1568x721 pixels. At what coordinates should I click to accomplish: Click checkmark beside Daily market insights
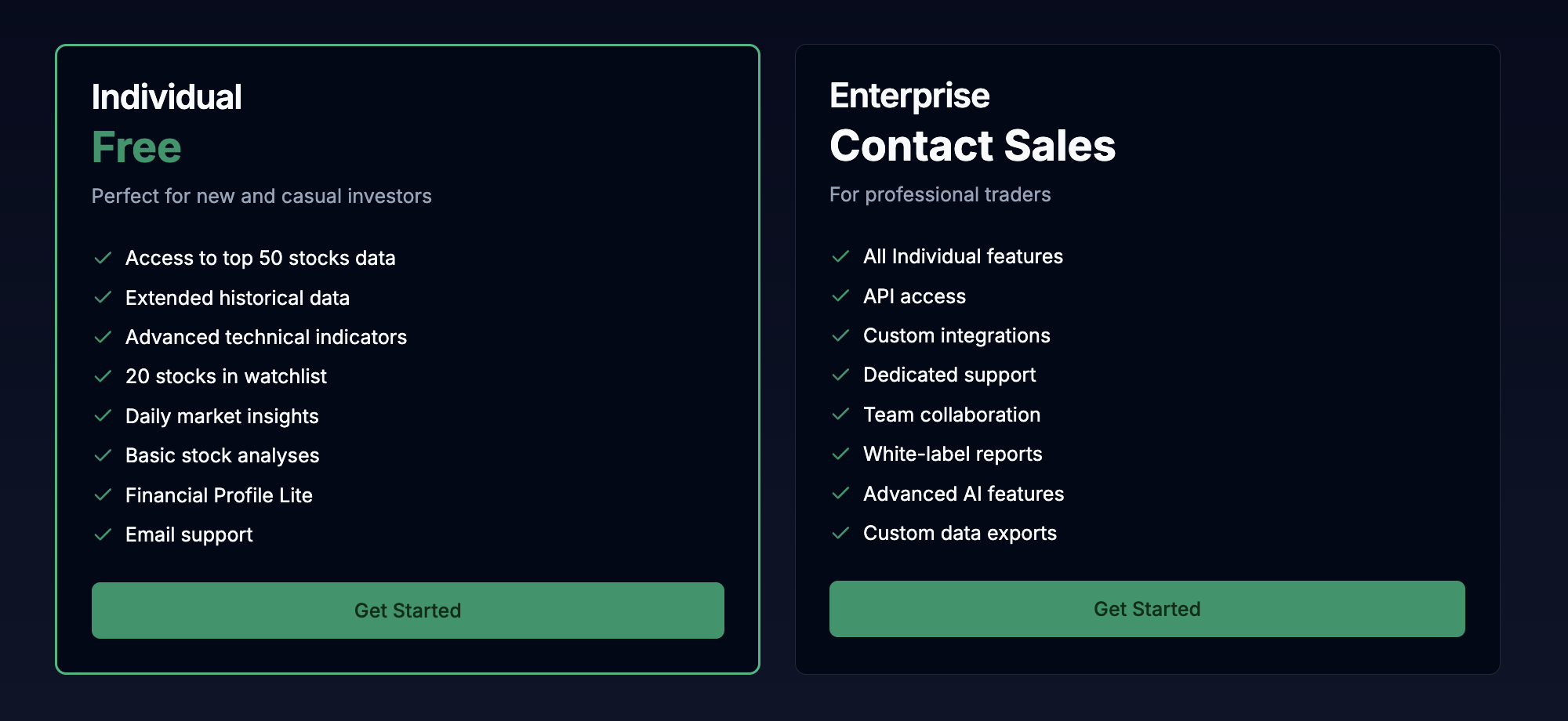click(x=103, y=416)
